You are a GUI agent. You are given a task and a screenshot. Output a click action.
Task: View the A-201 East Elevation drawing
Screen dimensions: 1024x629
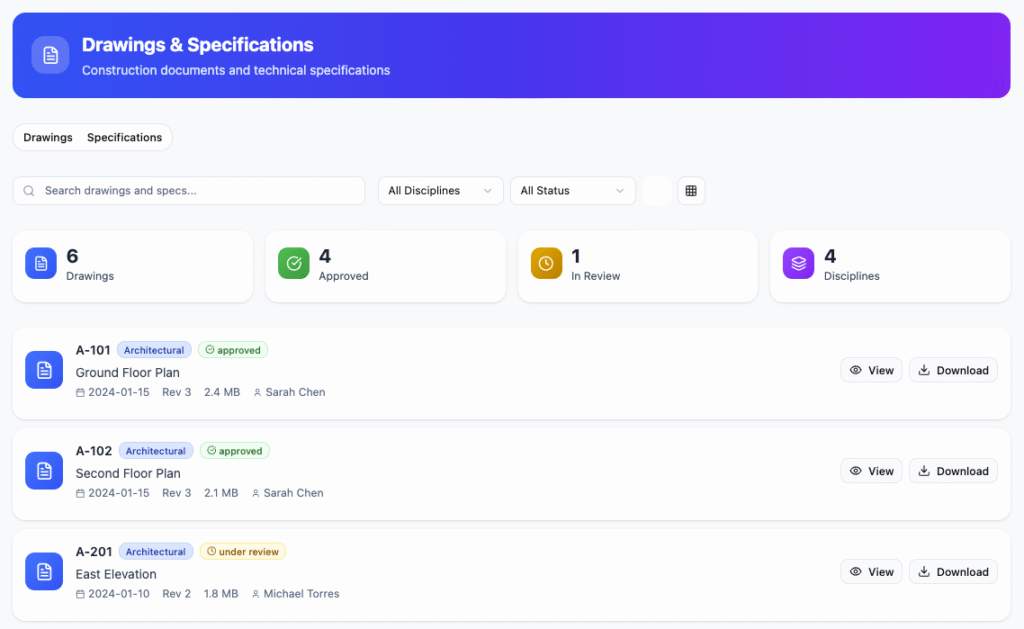tap(871, 572)
